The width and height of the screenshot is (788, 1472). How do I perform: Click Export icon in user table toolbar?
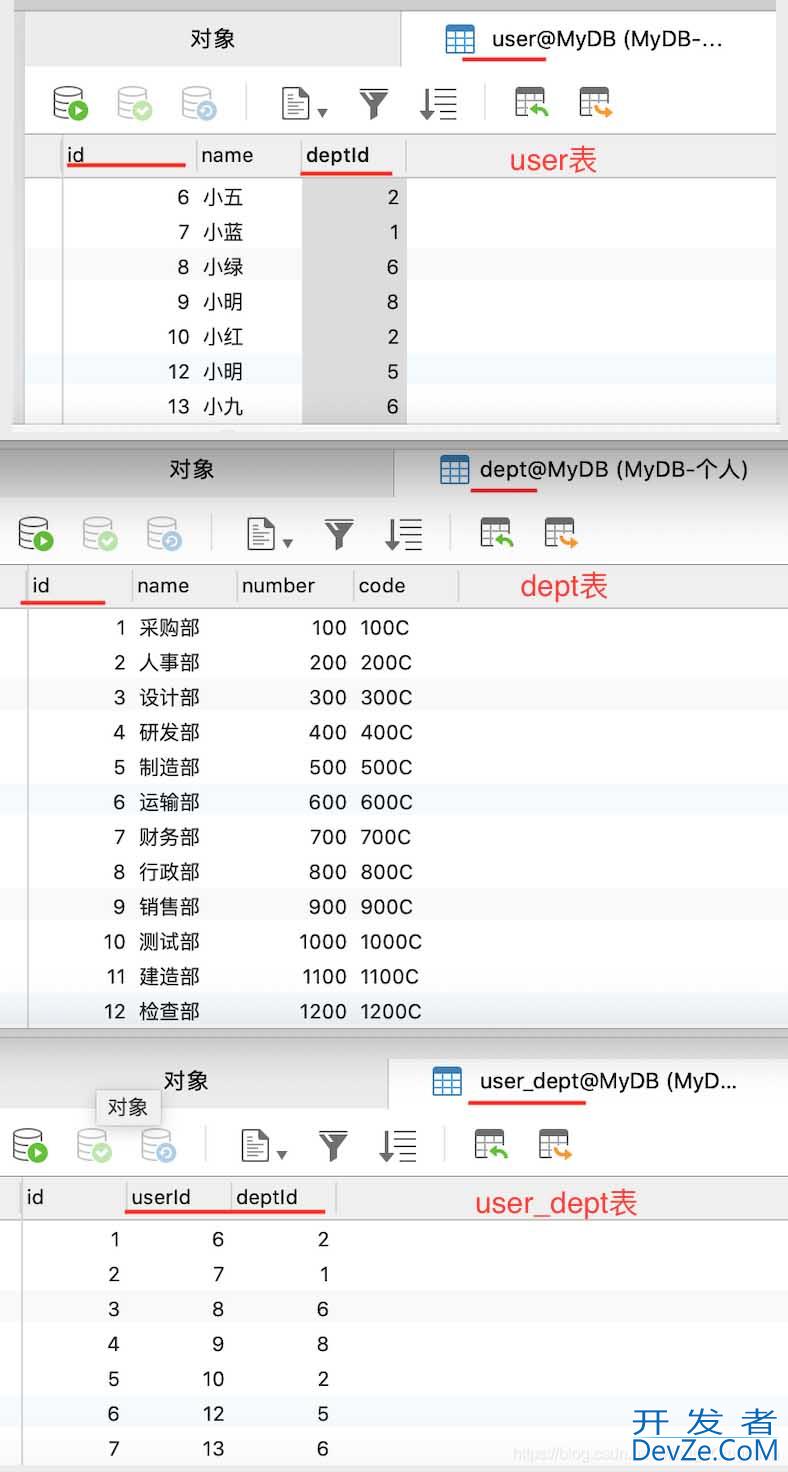click(x=595, y=102)
